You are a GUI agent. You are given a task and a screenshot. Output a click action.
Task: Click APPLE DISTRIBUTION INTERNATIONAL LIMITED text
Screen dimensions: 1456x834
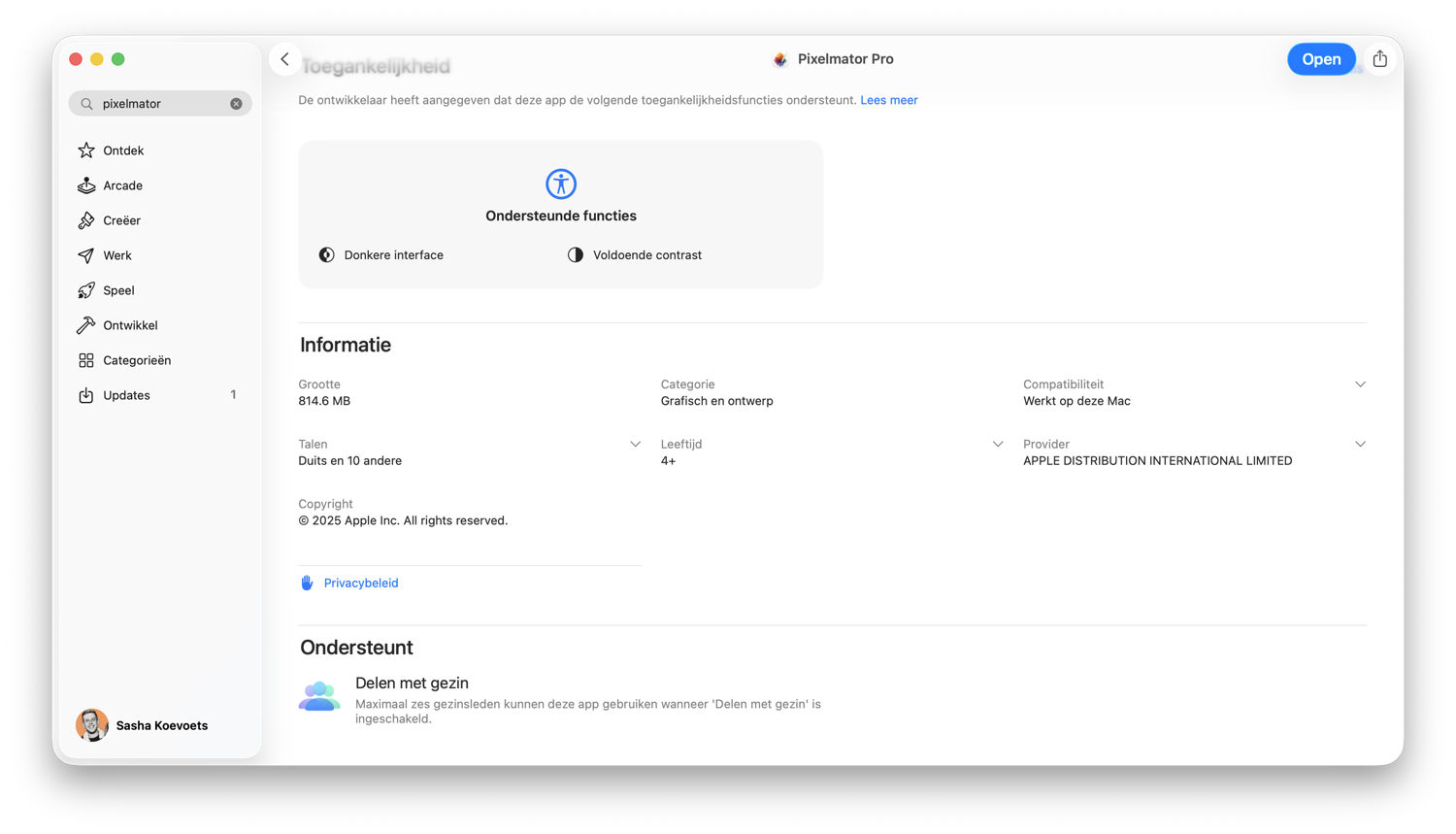(1158, 461)
